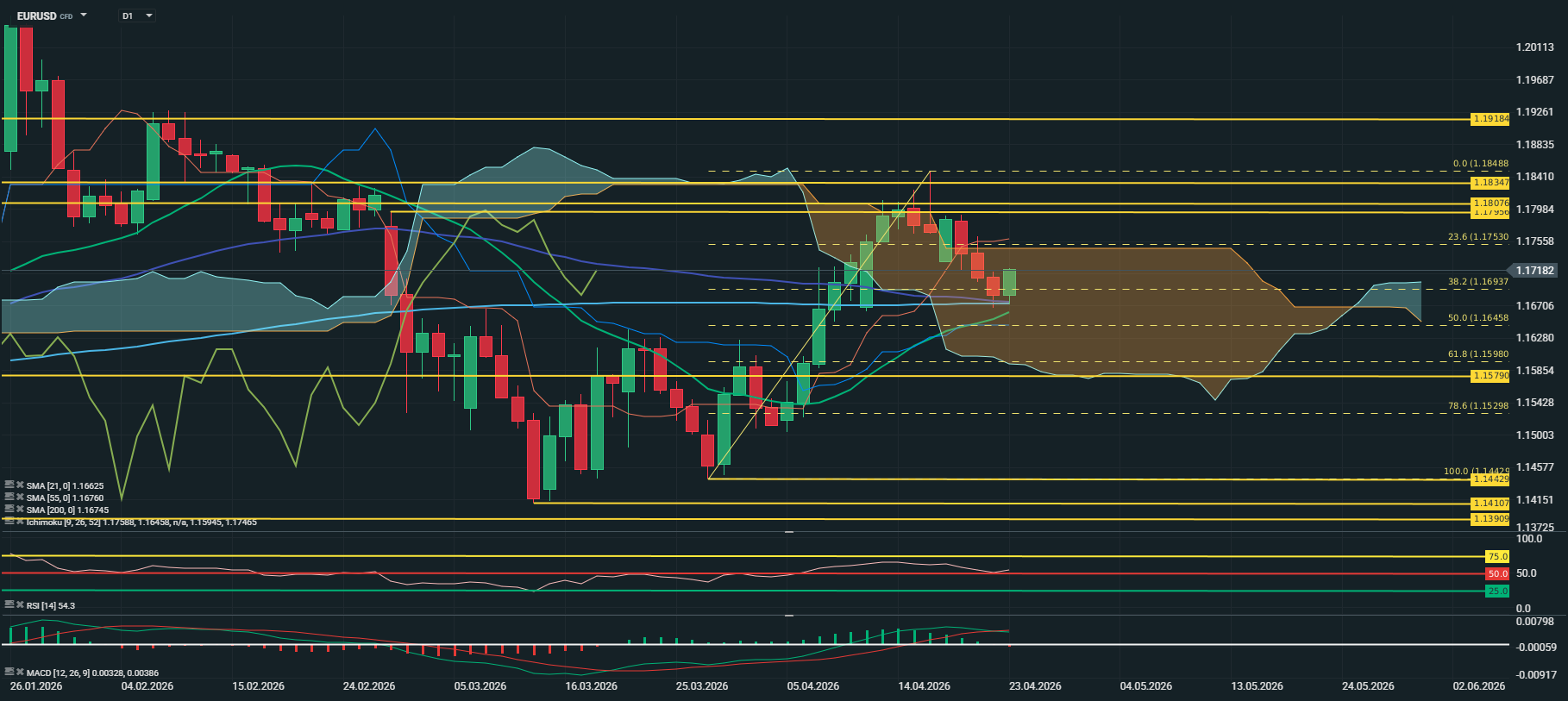Open settings icon for RSI indicator

click(x=9, y=605)
